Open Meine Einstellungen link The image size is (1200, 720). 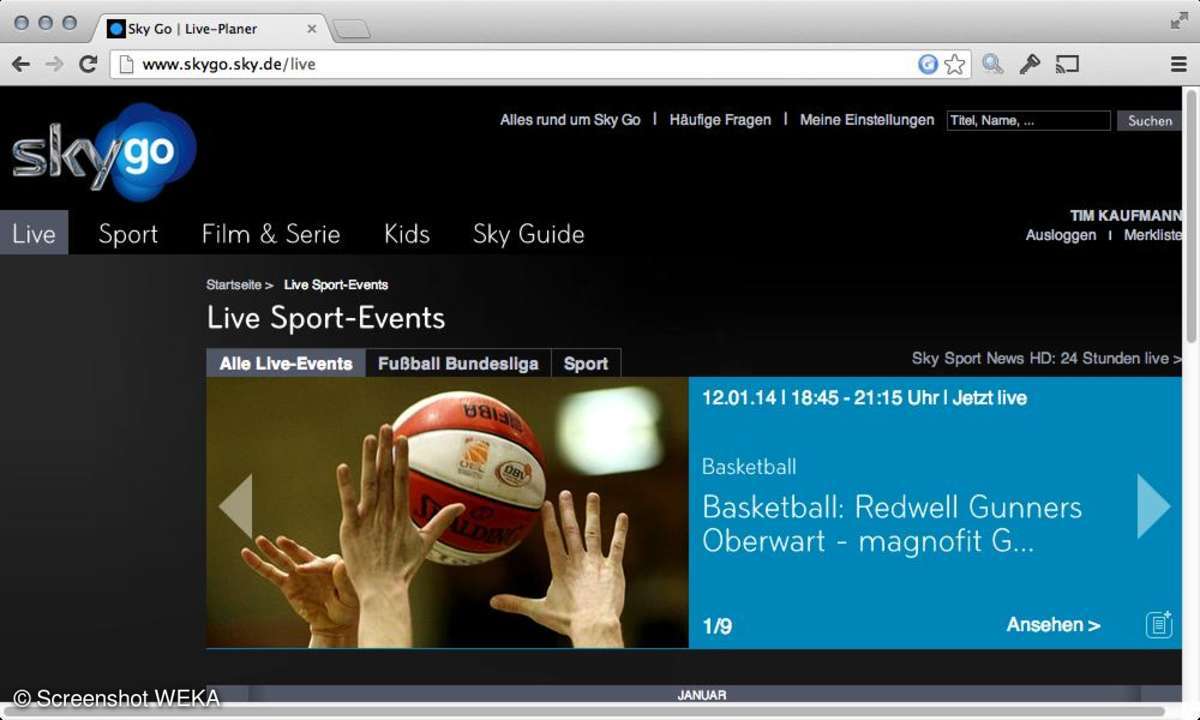click(x=867, y=120)
